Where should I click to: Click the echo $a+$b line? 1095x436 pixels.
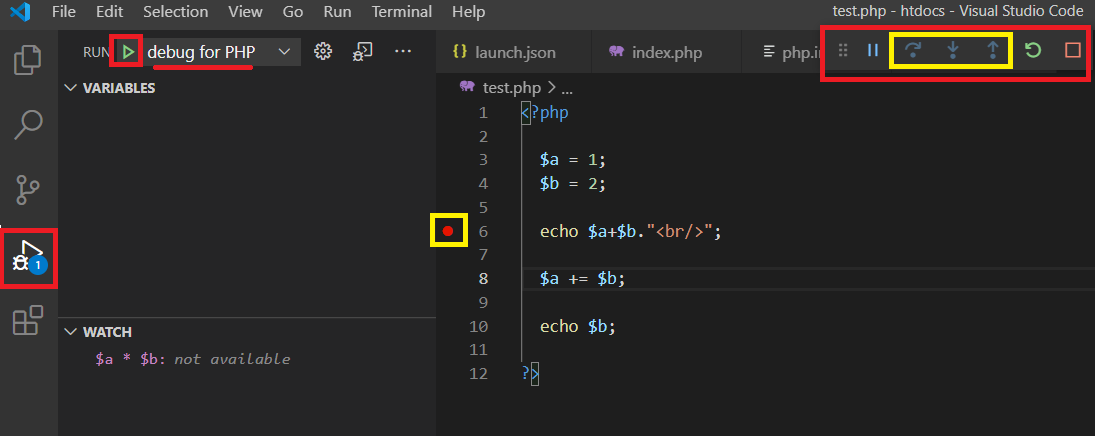[630, 231]
